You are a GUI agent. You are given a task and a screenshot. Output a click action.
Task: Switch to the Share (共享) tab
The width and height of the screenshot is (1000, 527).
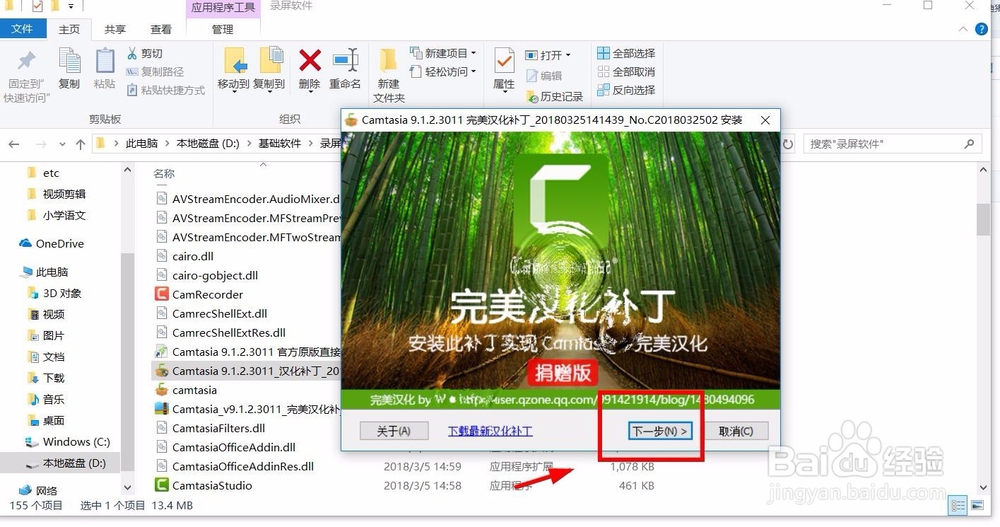tap(115, 29)
